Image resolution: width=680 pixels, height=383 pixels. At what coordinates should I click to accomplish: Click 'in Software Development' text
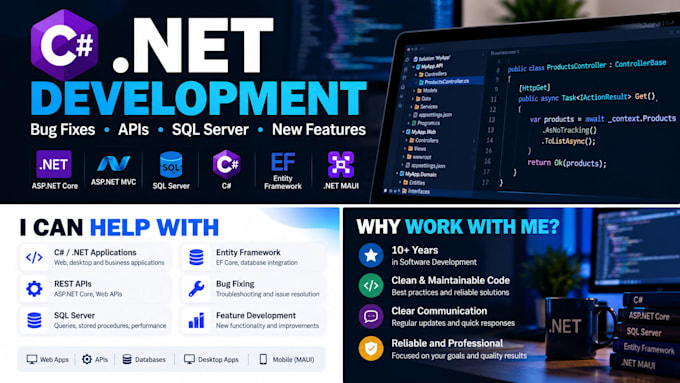tap(434, 262)
